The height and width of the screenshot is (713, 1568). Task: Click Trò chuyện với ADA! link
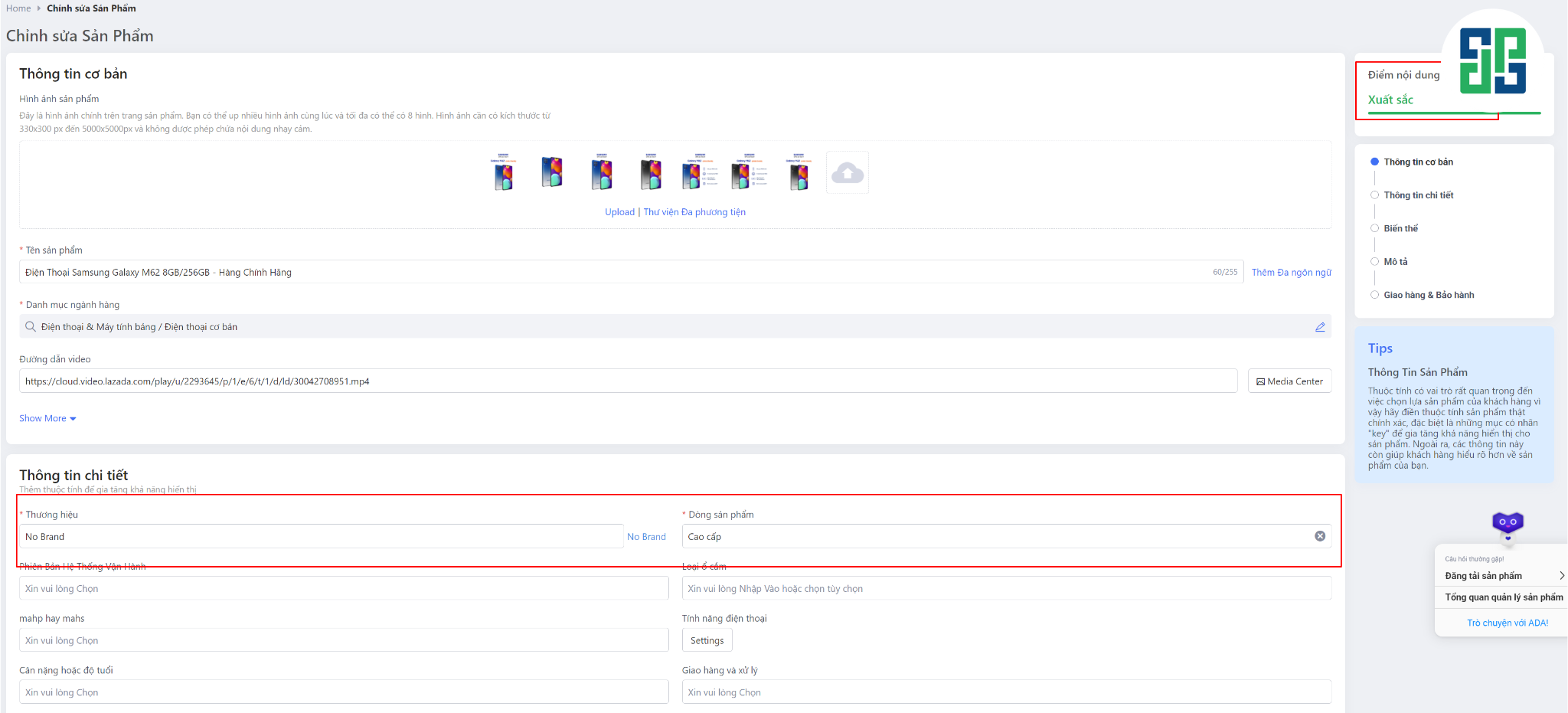point(1508,623)
